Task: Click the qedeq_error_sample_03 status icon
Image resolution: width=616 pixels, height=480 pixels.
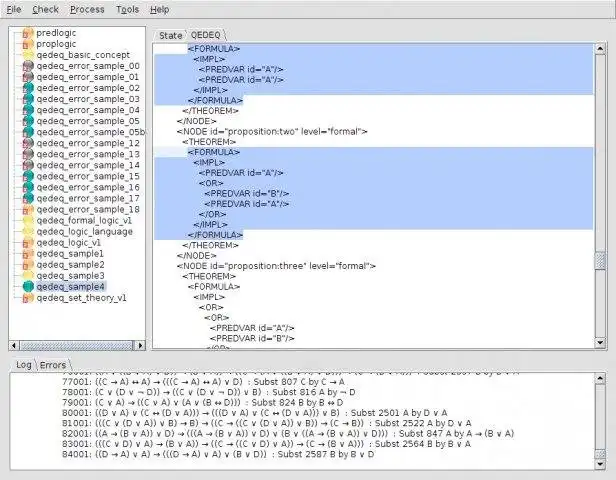Action: (28, 99)
